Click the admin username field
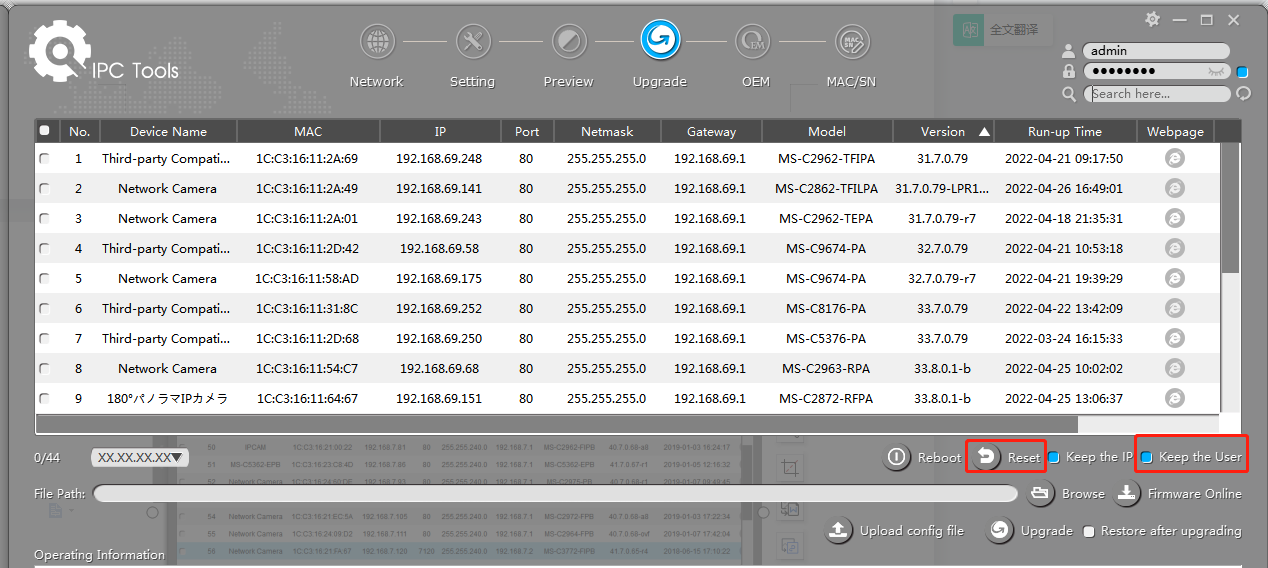Screen dimensions: 1268x568 pyautogui.click(x=1157, y=51)
